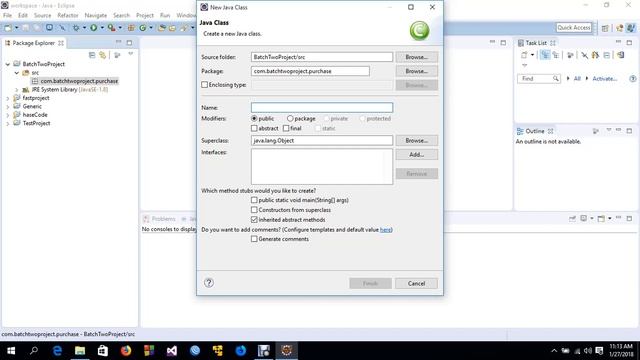This screenshot has width=640, height=360.
Task: Click the Open Perspective icon
Action: (x=605, y=28)
